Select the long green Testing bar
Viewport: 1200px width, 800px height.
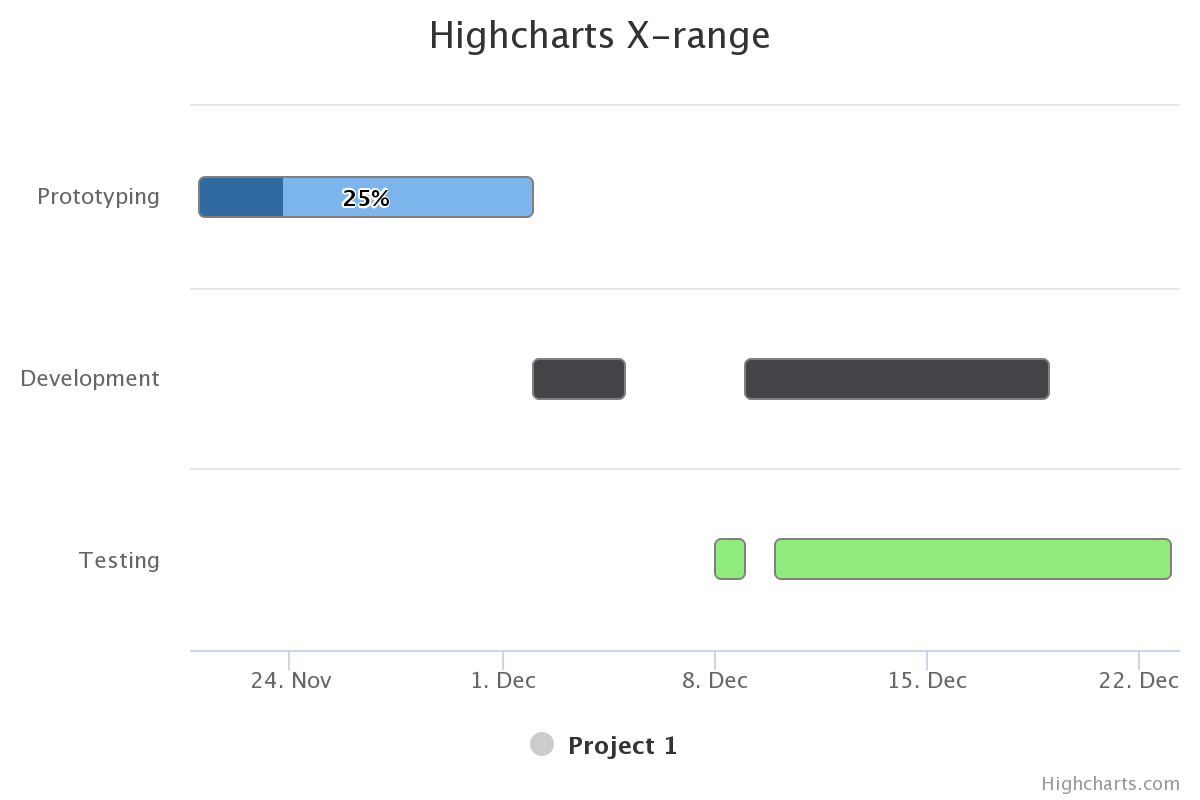click(x=972, y=559)
